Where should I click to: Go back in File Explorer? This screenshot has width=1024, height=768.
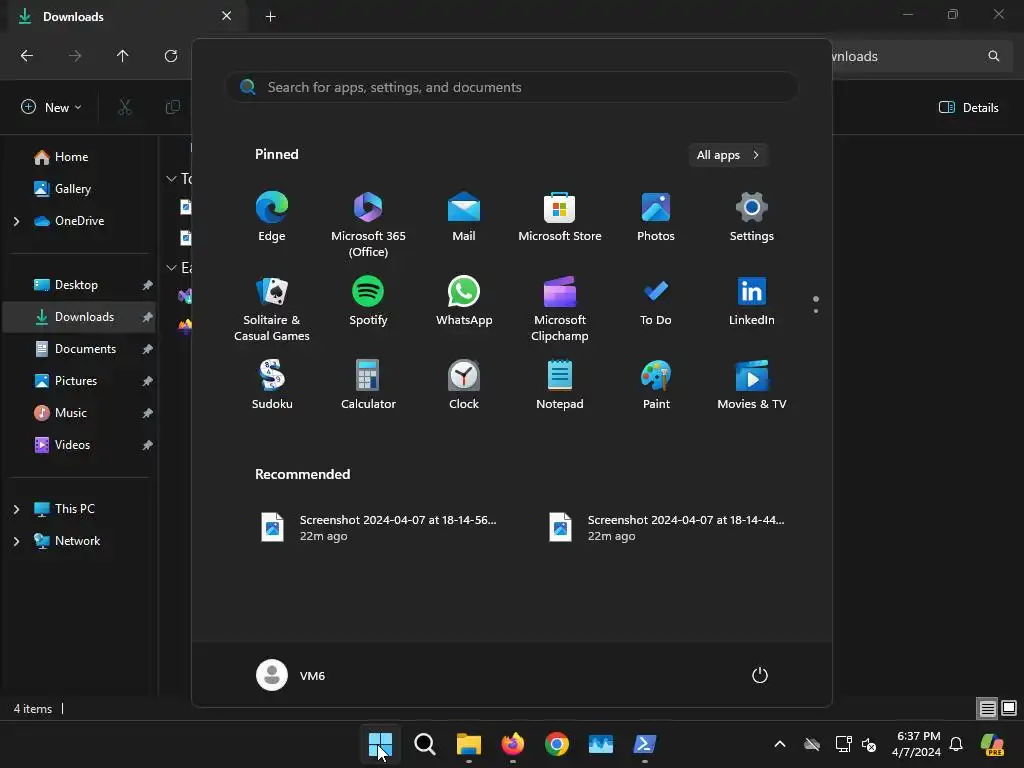(x=27, y=56)
